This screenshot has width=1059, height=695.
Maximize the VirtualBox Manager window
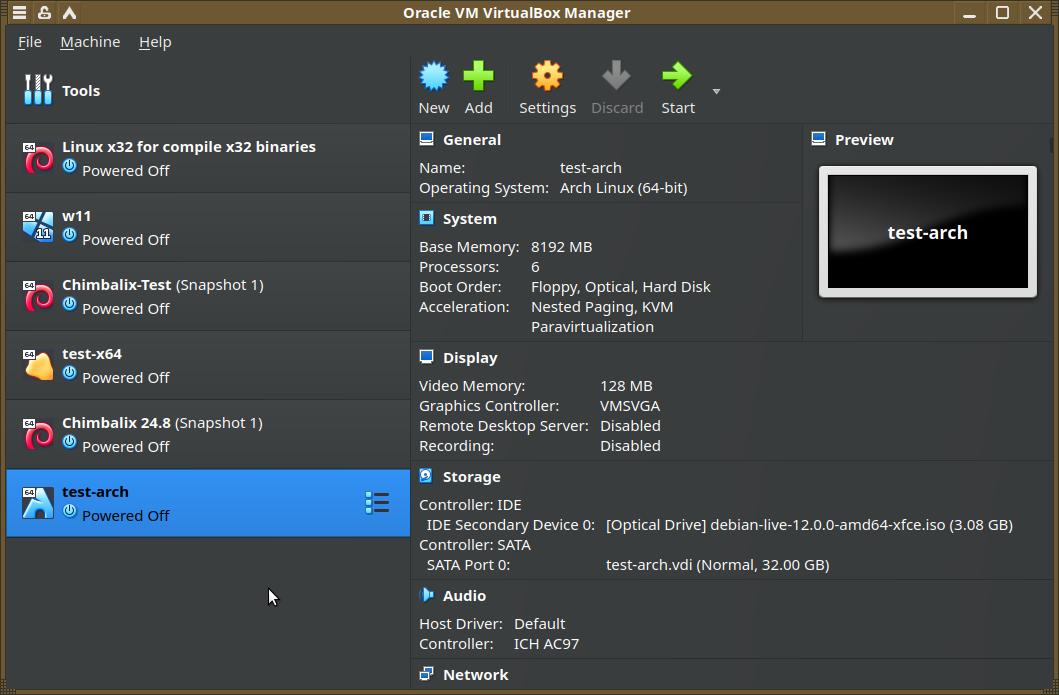pyautogui.click(x=1002, y=12)
